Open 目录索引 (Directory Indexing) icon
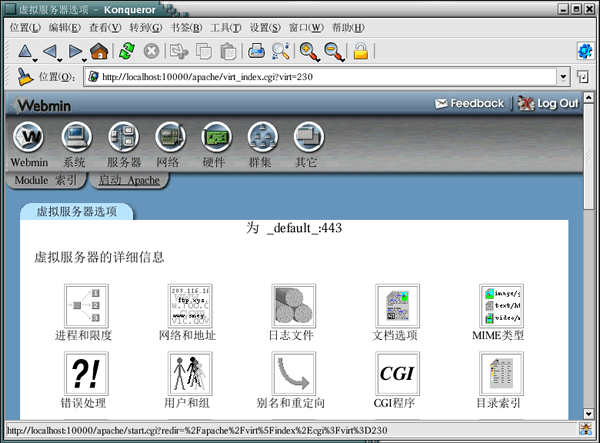600x443 pixels. 501,373
